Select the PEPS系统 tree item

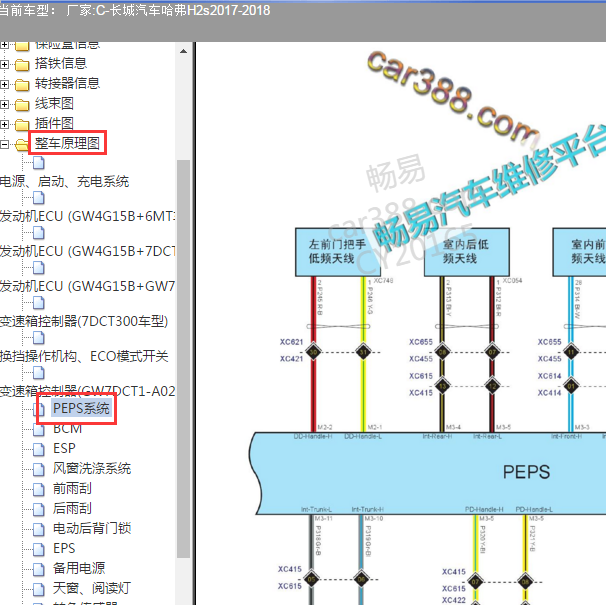coord(81,409)
